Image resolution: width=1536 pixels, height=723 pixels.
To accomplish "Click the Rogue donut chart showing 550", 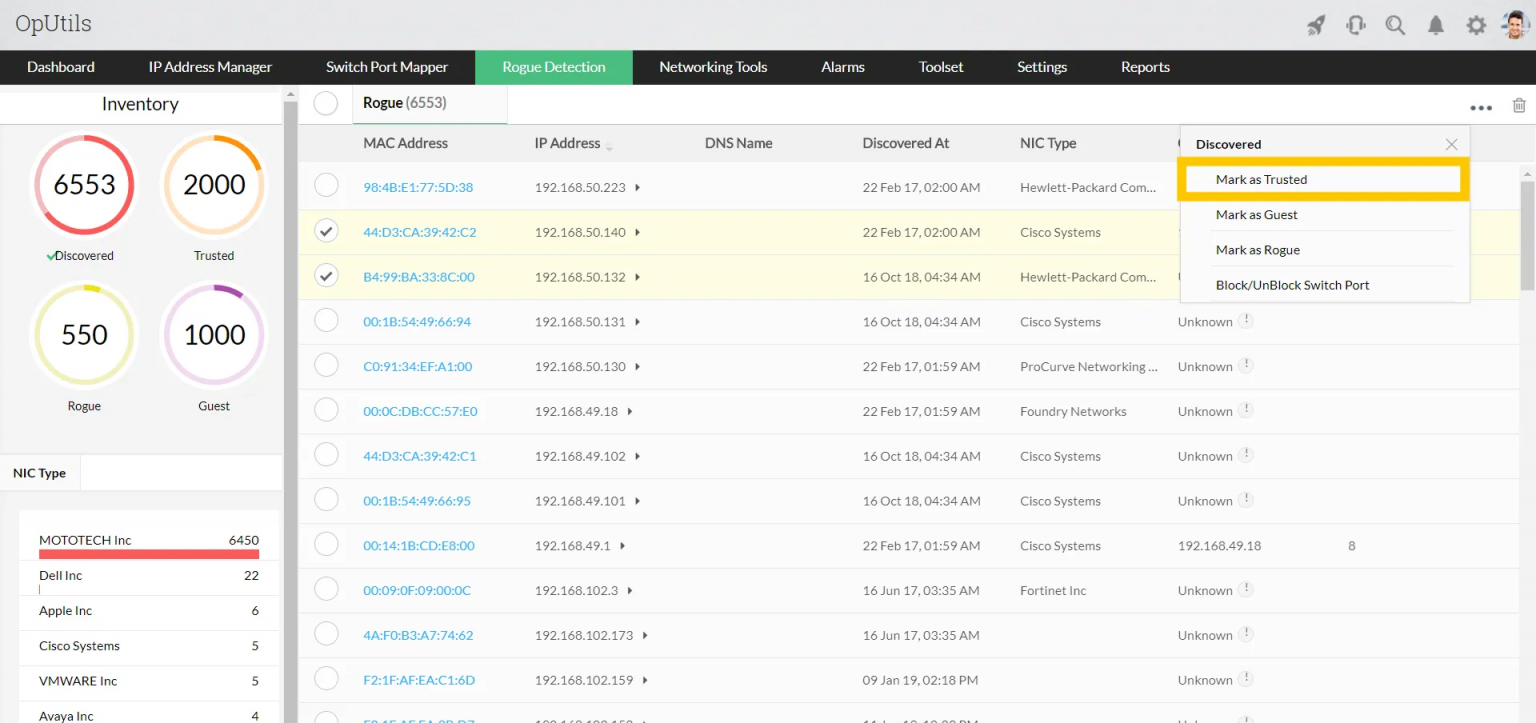I will (84, 334).
